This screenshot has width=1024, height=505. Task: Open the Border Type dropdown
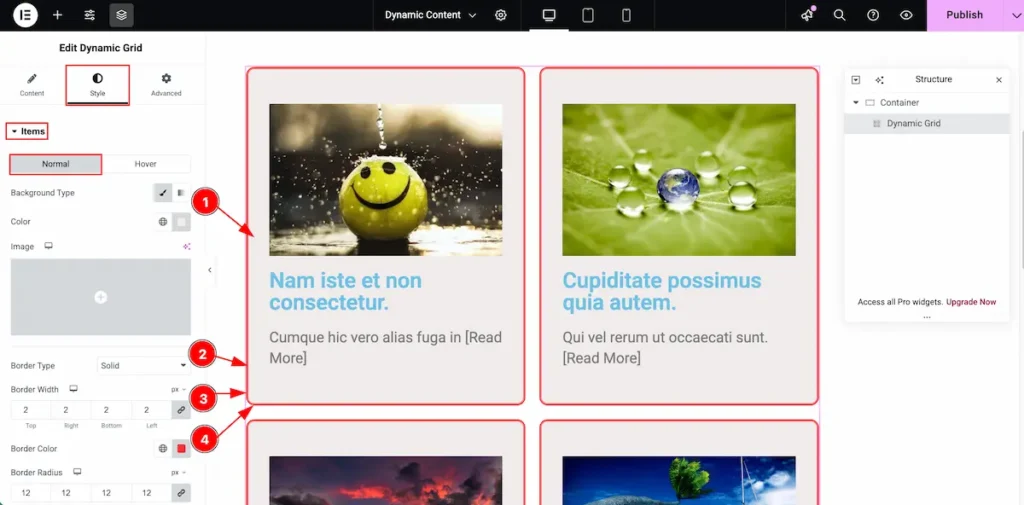coord(143,366)
